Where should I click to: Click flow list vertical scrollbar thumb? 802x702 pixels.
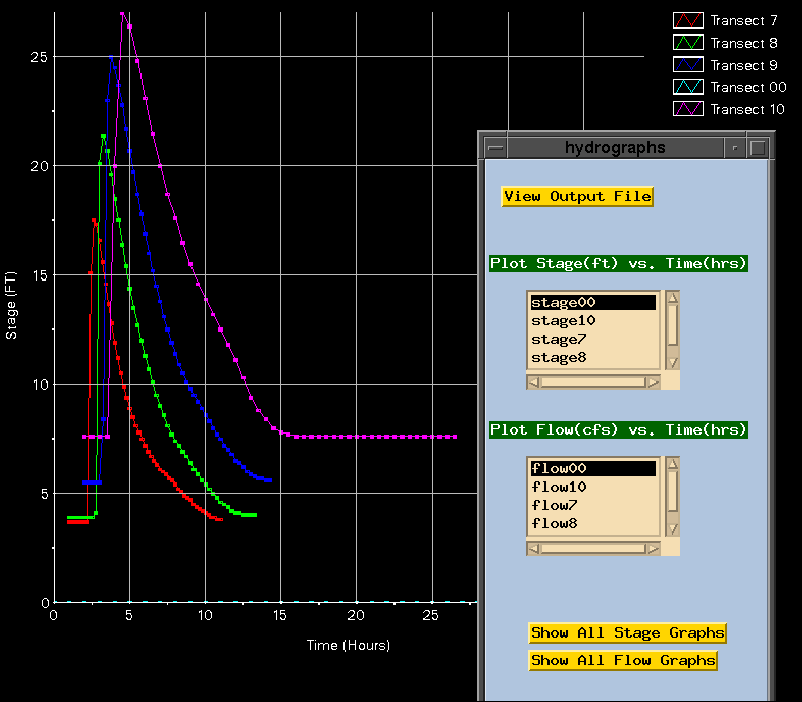point(673,491)
